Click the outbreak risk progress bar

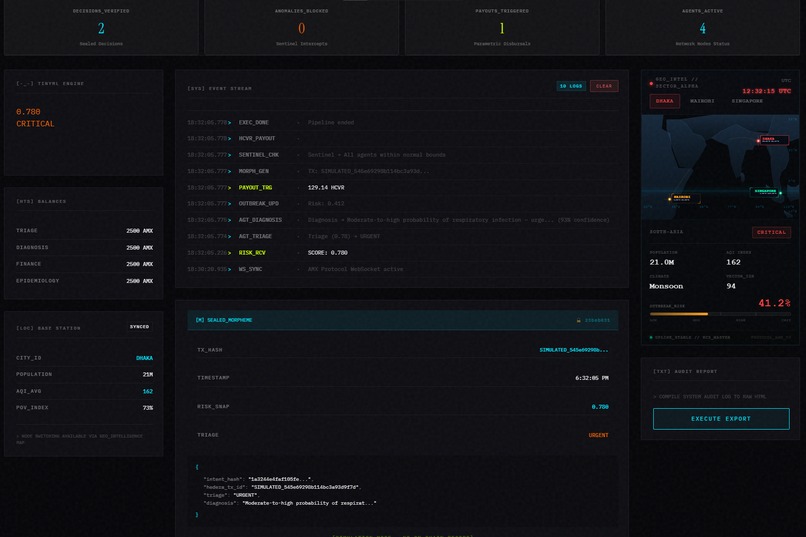click(720, 313)
